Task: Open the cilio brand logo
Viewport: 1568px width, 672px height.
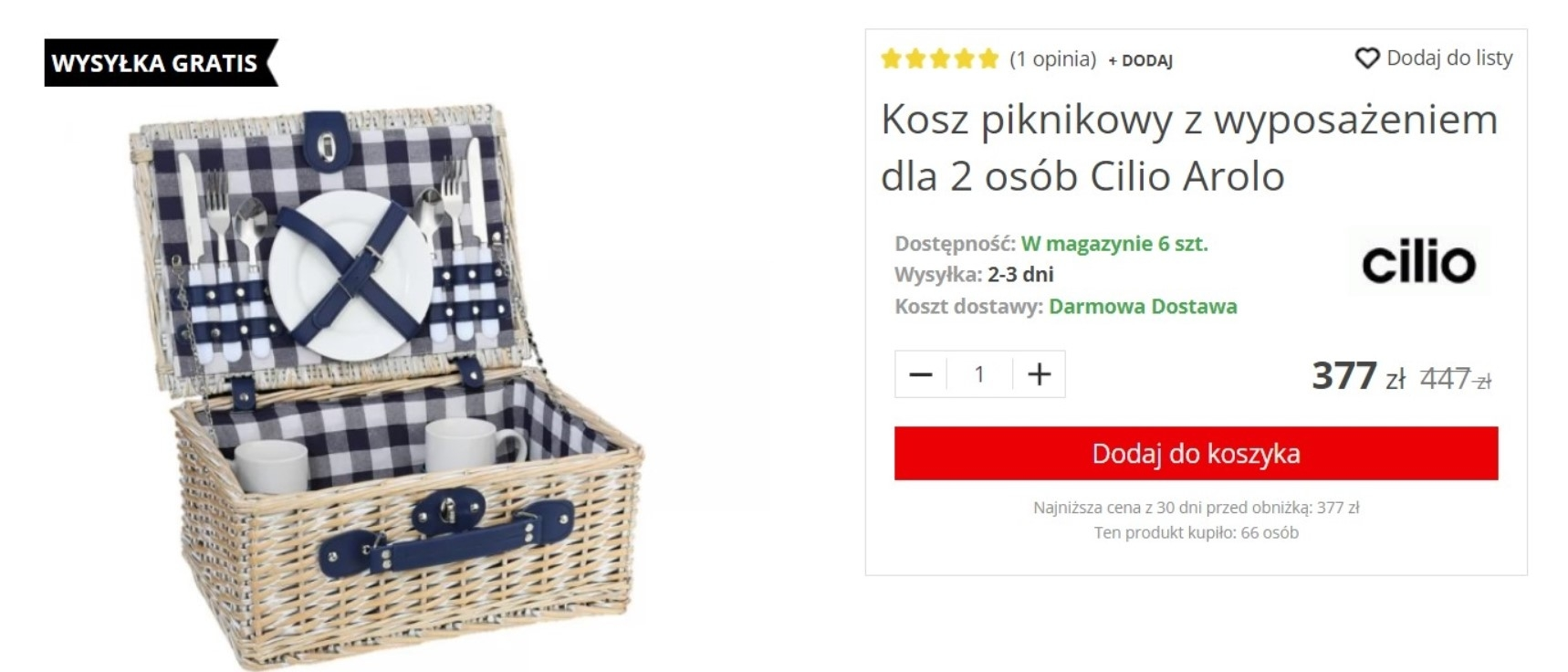Action: pyautogui.click(x=1418, y=263)
